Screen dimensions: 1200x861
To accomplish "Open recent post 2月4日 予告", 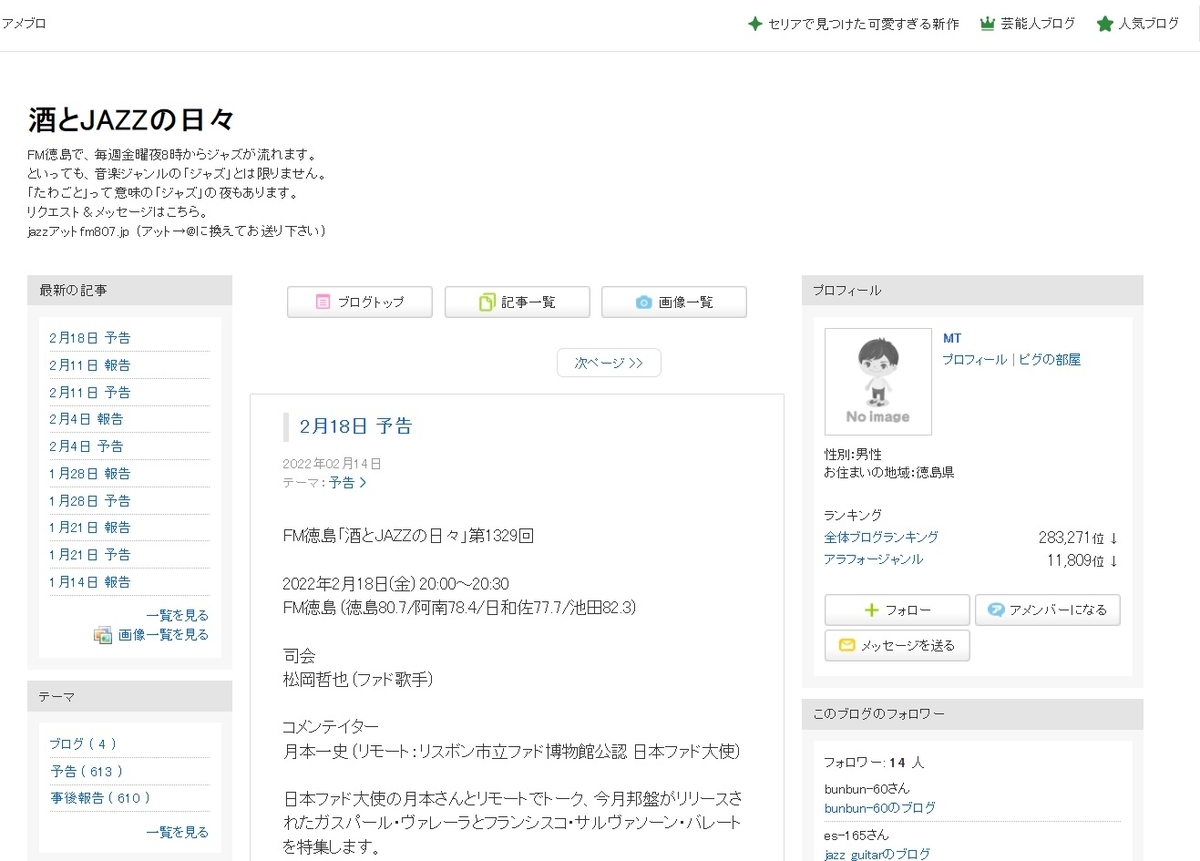I will [x=86, y=446].
